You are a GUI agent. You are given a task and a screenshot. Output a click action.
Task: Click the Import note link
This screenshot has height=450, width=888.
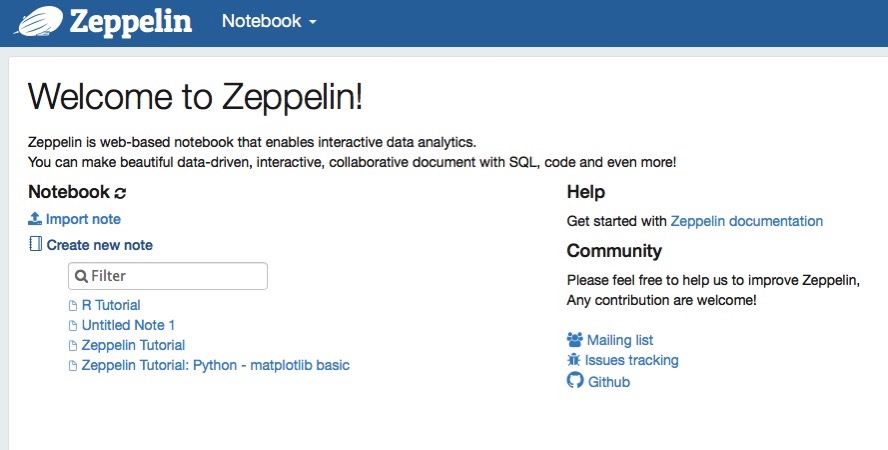tap(83, 219)
